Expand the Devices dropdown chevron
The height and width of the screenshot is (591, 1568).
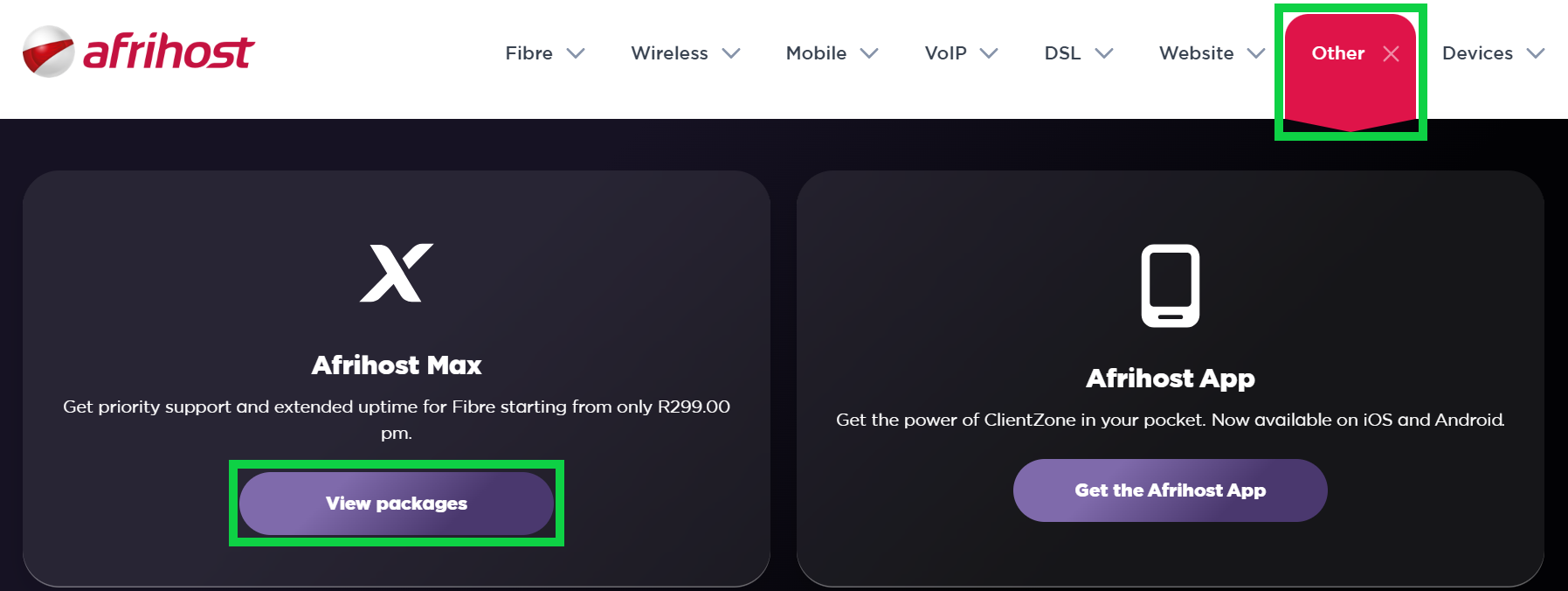pyautogui.click(x=1535, y=54)
